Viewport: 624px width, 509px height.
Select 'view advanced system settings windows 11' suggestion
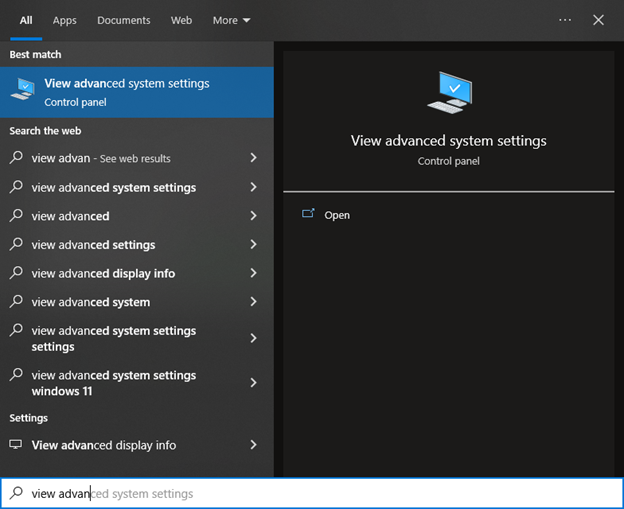click(x=137, y=383)
